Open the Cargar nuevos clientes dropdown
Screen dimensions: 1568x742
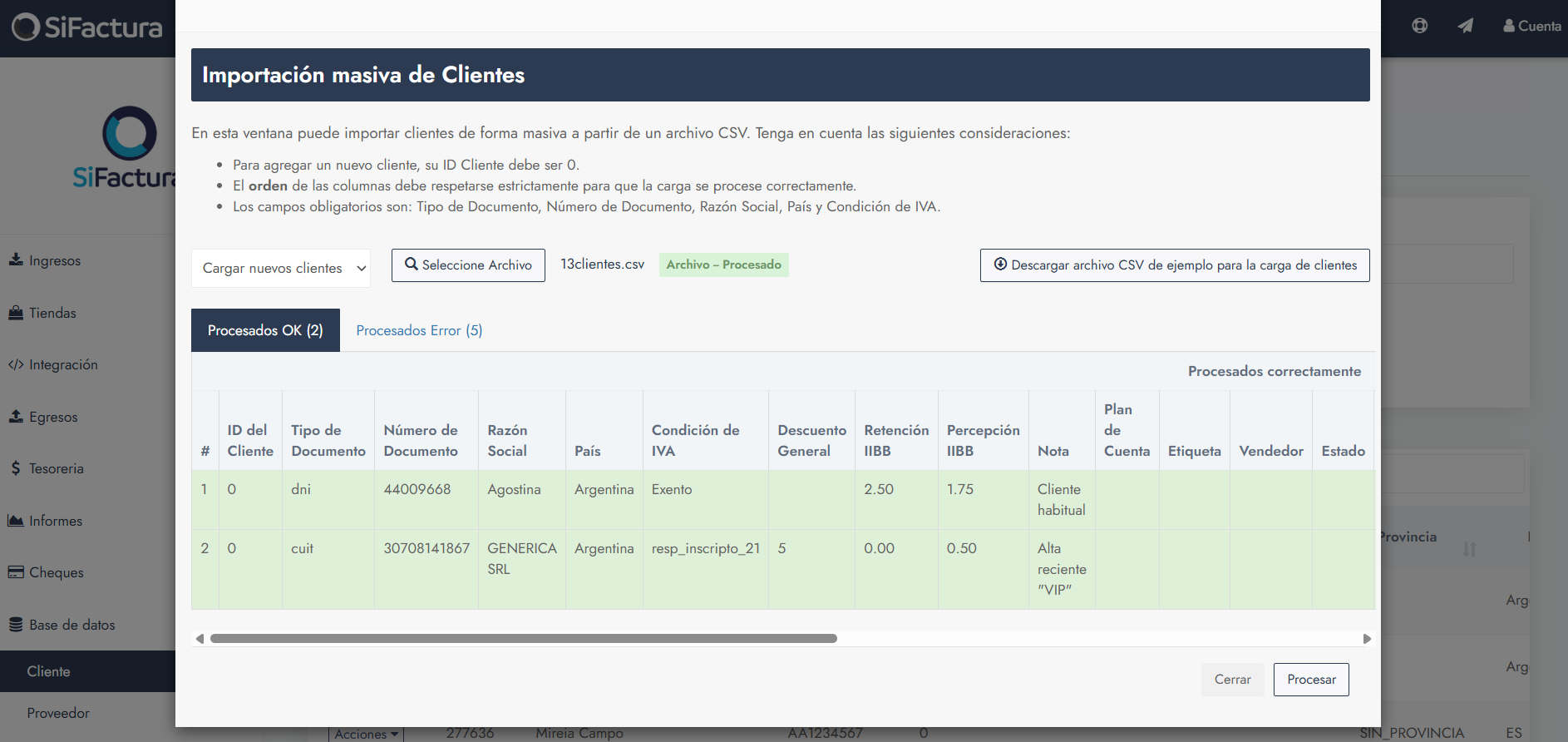(281, 268)
